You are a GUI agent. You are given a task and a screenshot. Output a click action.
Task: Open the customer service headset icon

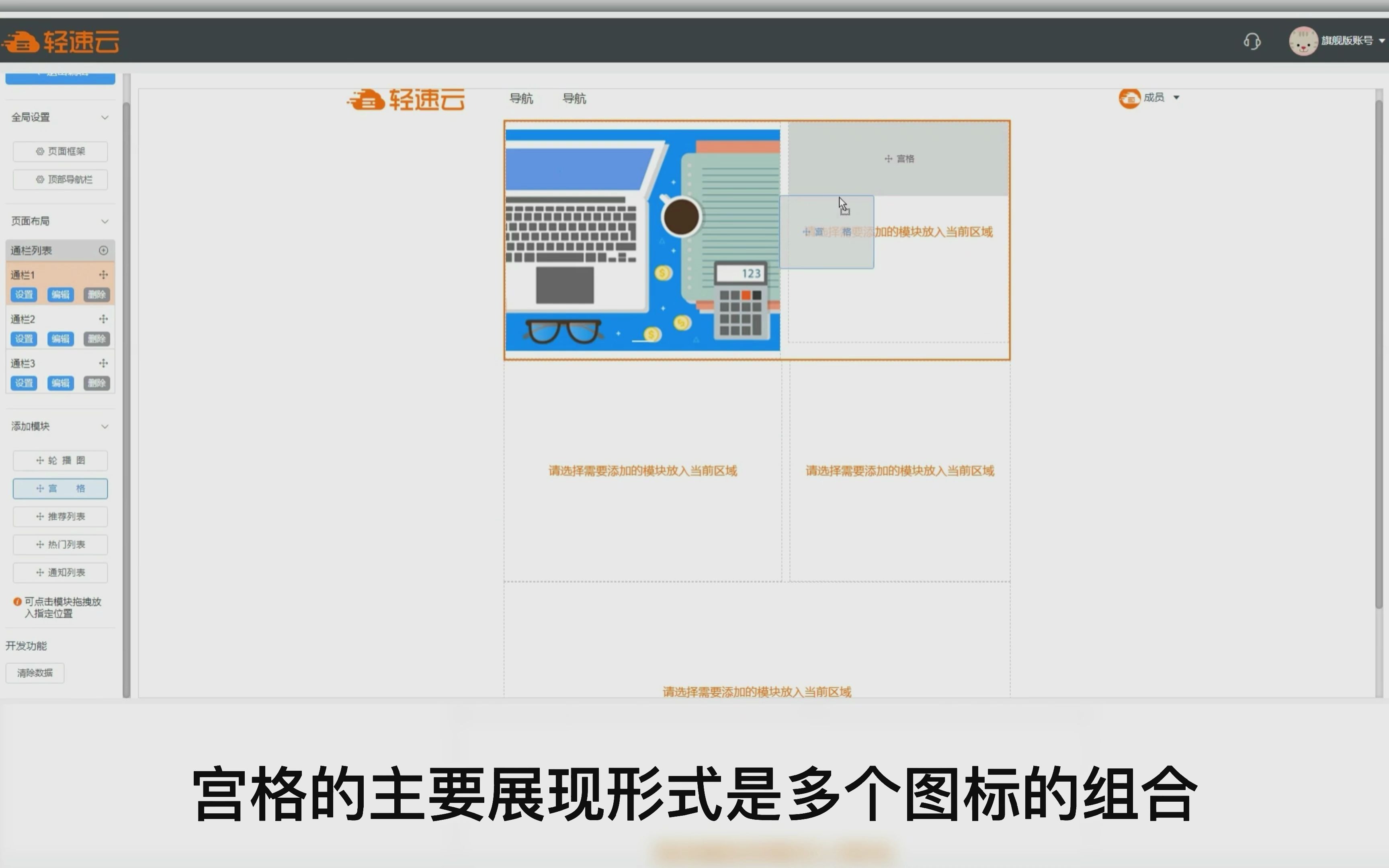point(1252,41)
